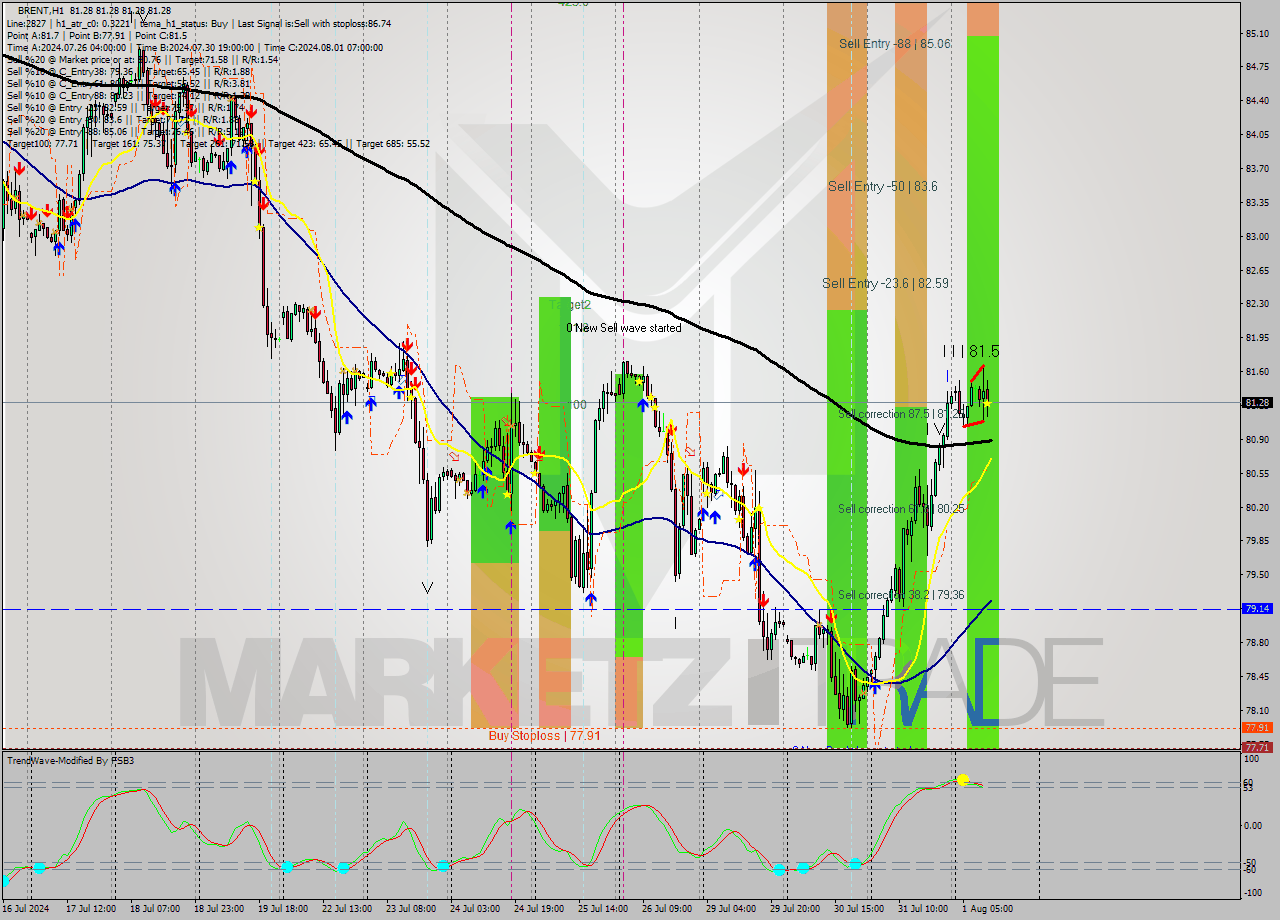The image size is (1280, 920).
Task: Click the '29 Jul 20:00' time axis label
Action: click(797, 909)
